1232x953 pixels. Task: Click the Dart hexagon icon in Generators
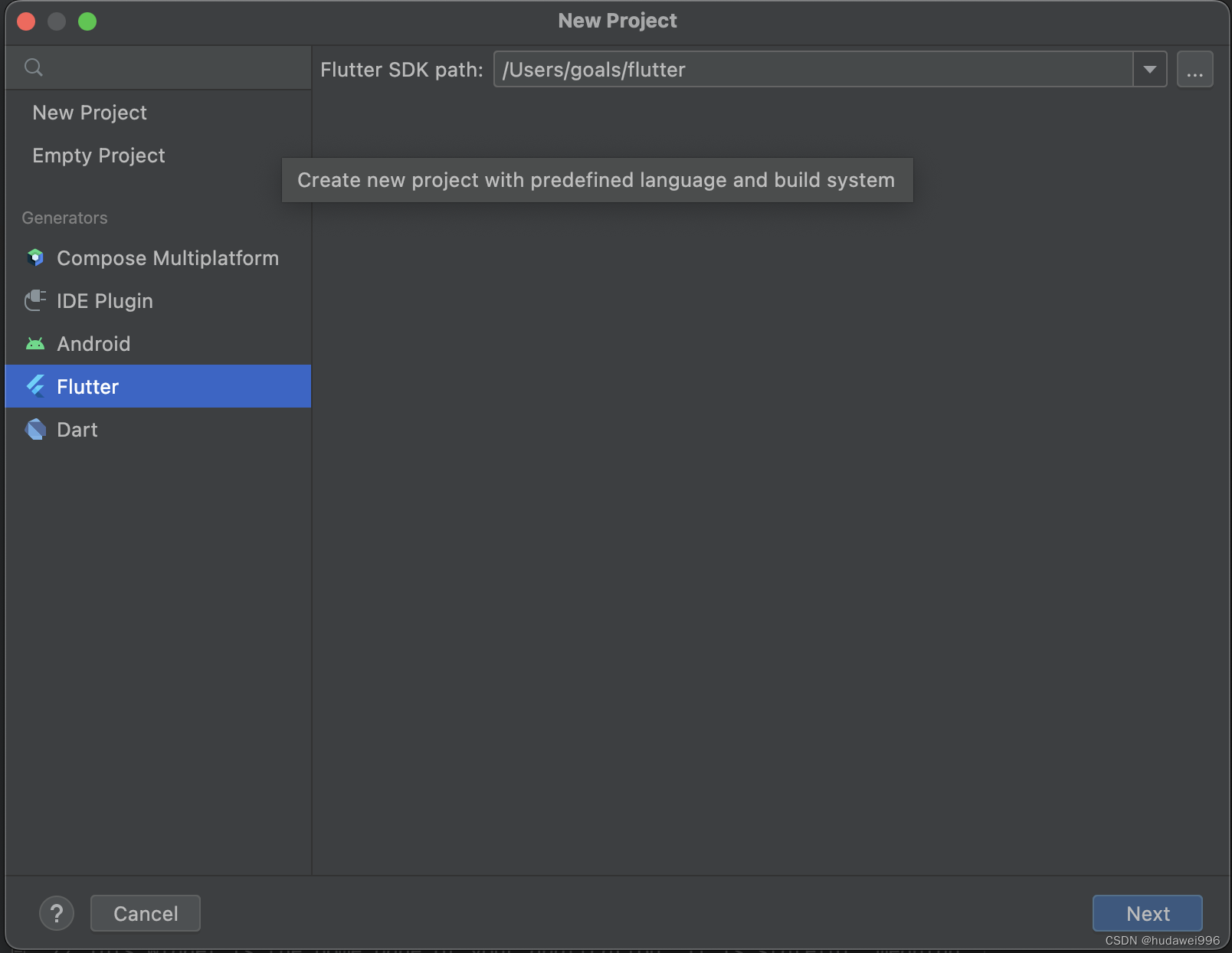click(x=36, y=429)
